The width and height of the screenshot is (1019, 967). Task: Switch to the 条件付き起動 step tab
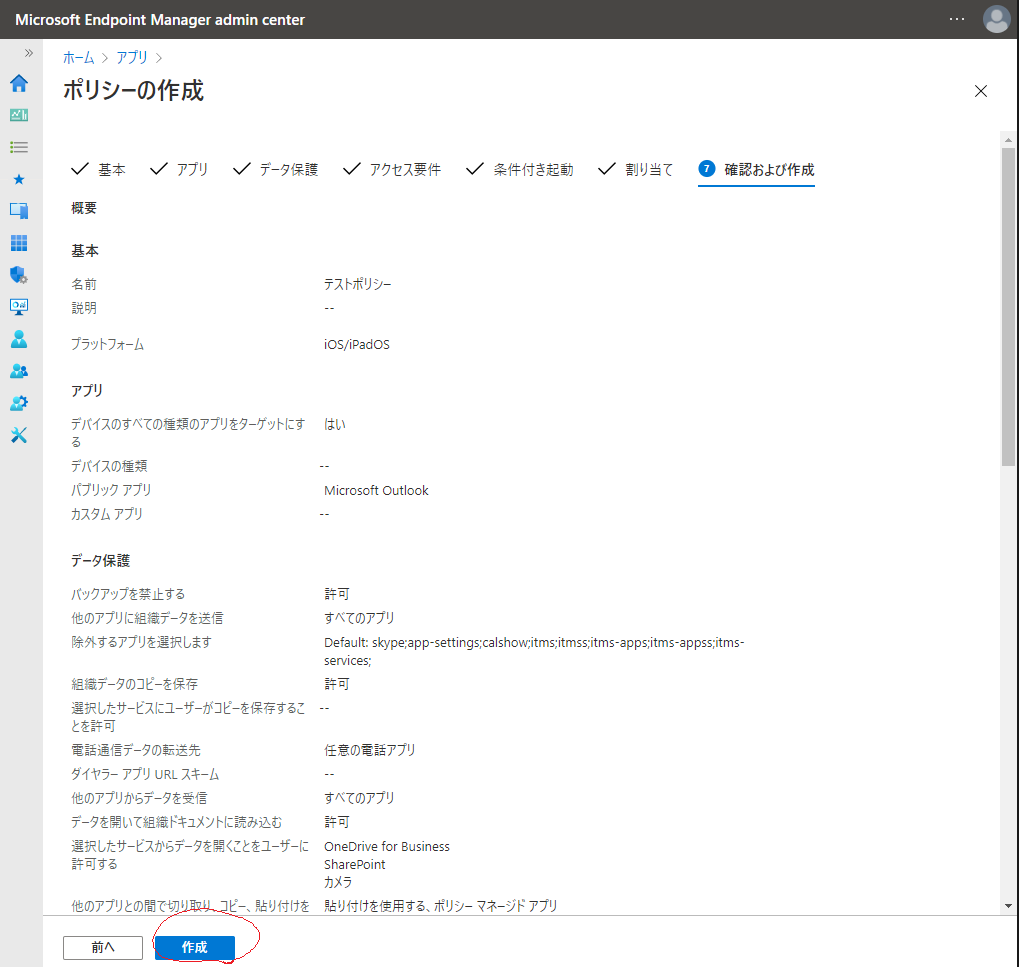520,170
